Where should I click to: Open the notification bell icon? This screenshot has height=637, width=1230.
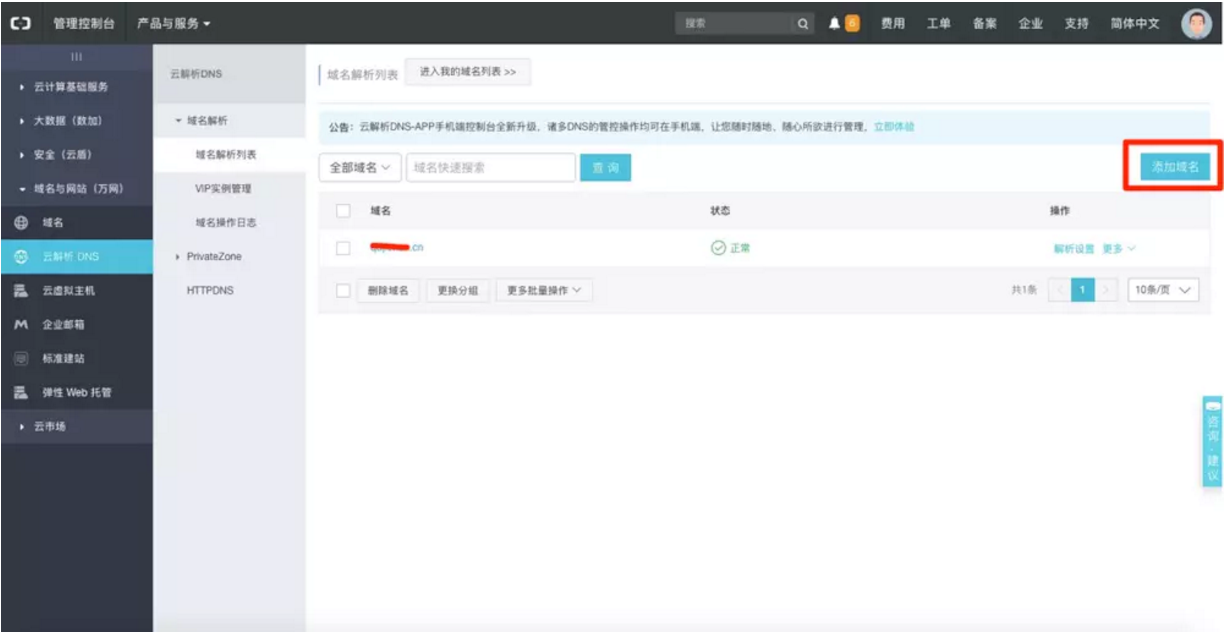click(835, 24)
